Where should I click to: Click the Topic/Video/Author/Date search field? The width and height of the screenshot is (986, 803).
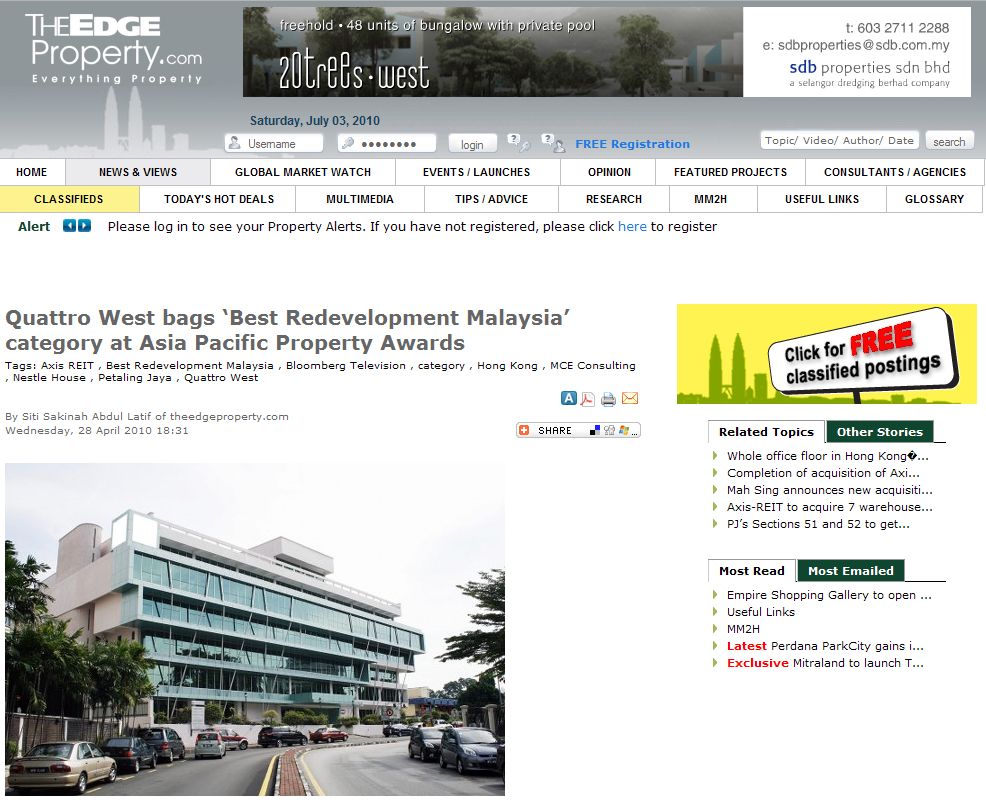pos(839,140)
